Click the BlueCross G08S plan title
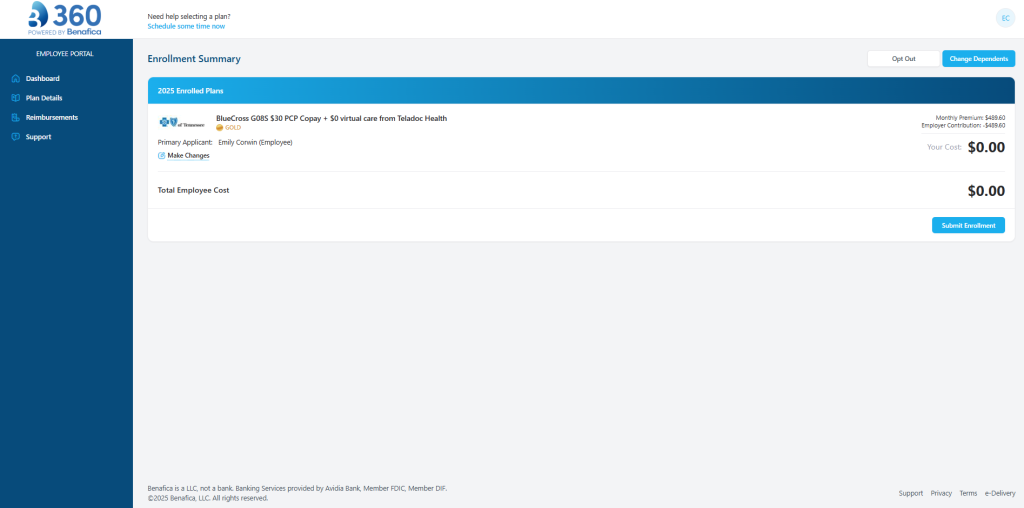The height and width of the screenshot is (508, 1024). pyautogui.click(x=331, y=118)
